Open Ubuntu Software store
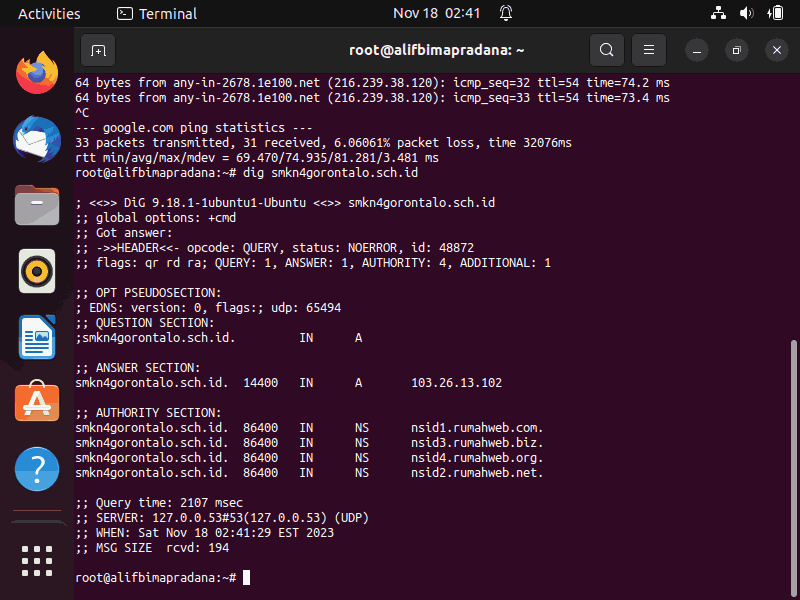Image resolution: width=800 pixels, height=600 pixels. [37, 402]
